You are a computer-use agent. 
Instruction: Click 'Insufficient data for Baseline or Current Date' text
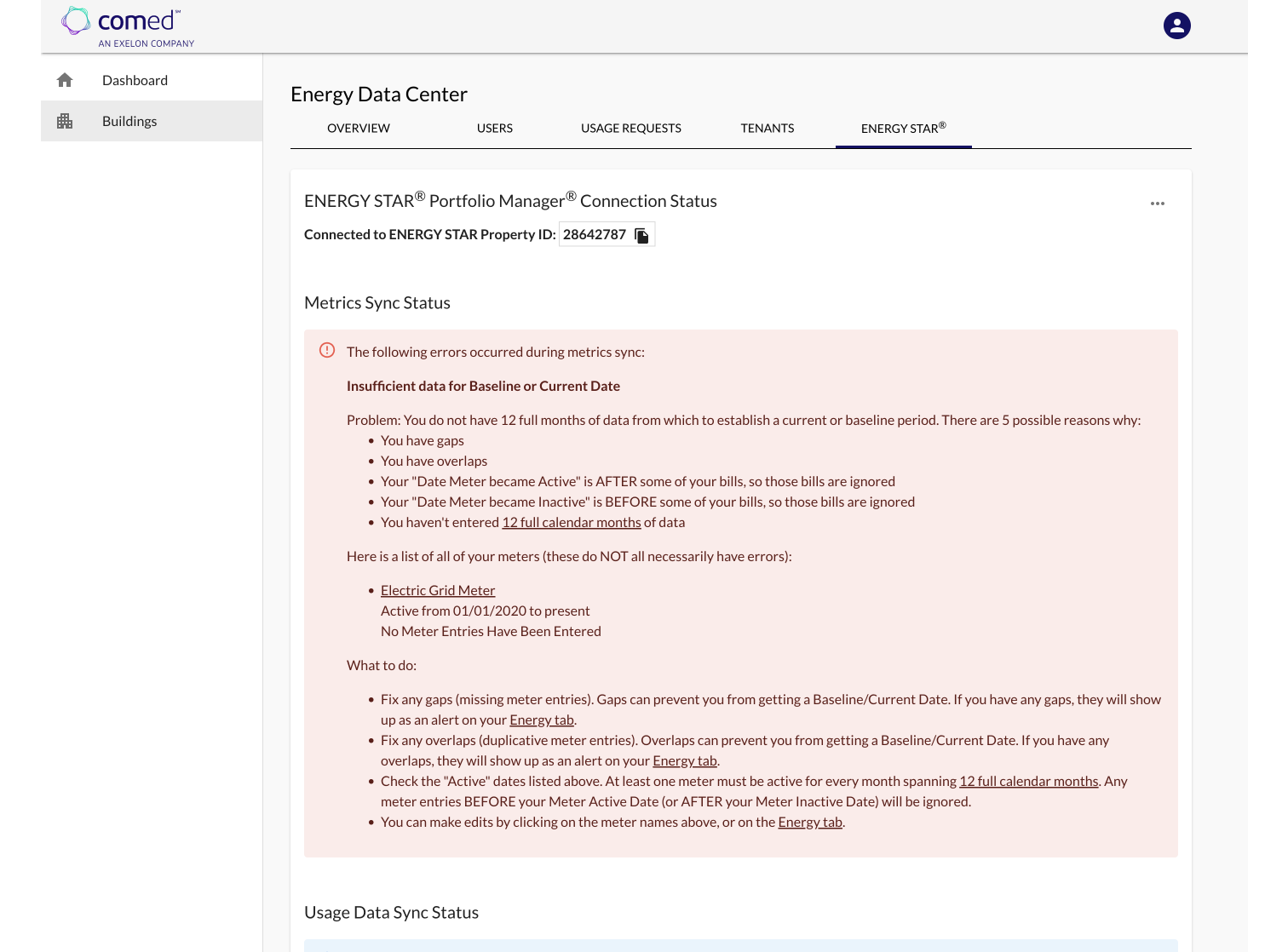pyautogui.click(x=483, y=386)
